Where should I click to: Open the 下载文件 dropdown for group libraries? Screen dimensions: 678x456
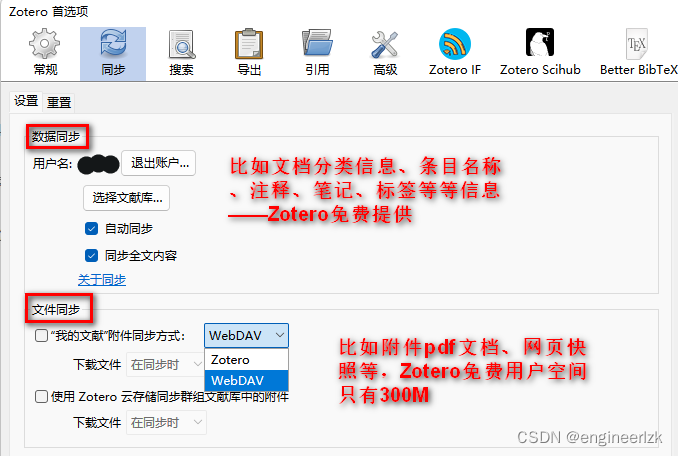tap(166, 422)
